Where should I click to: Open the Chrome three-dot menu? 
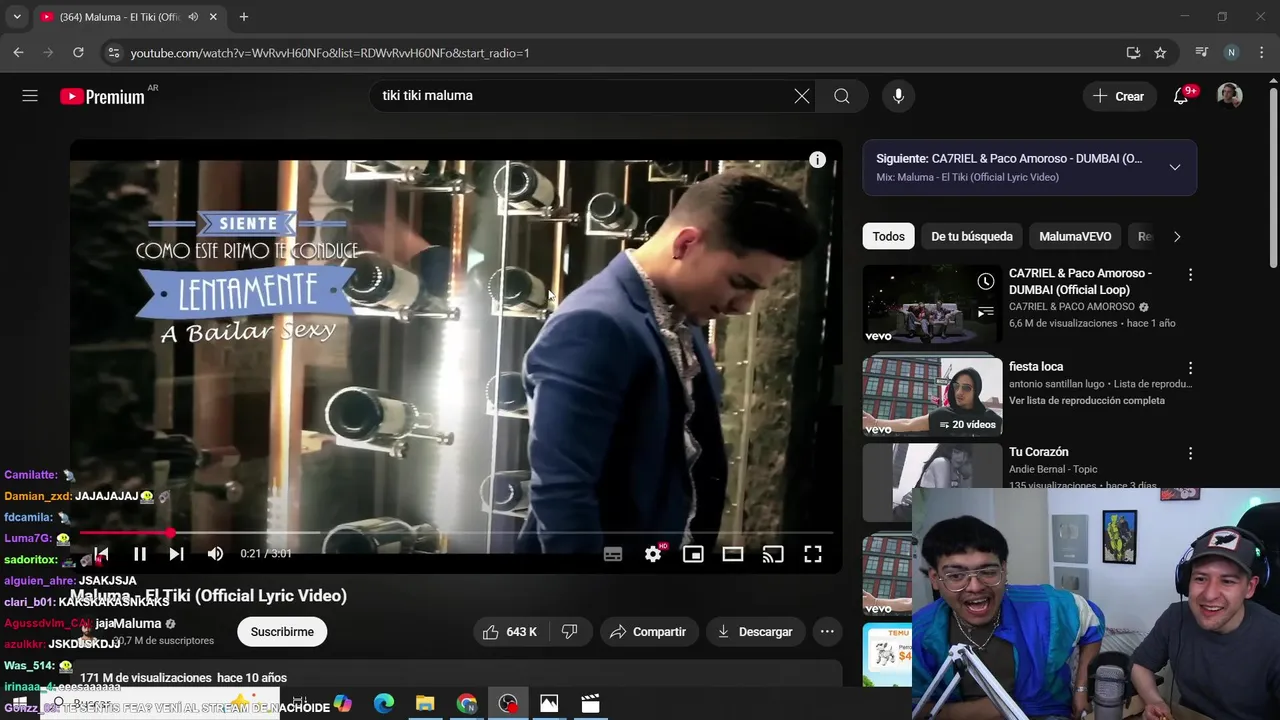(1261, 53)
